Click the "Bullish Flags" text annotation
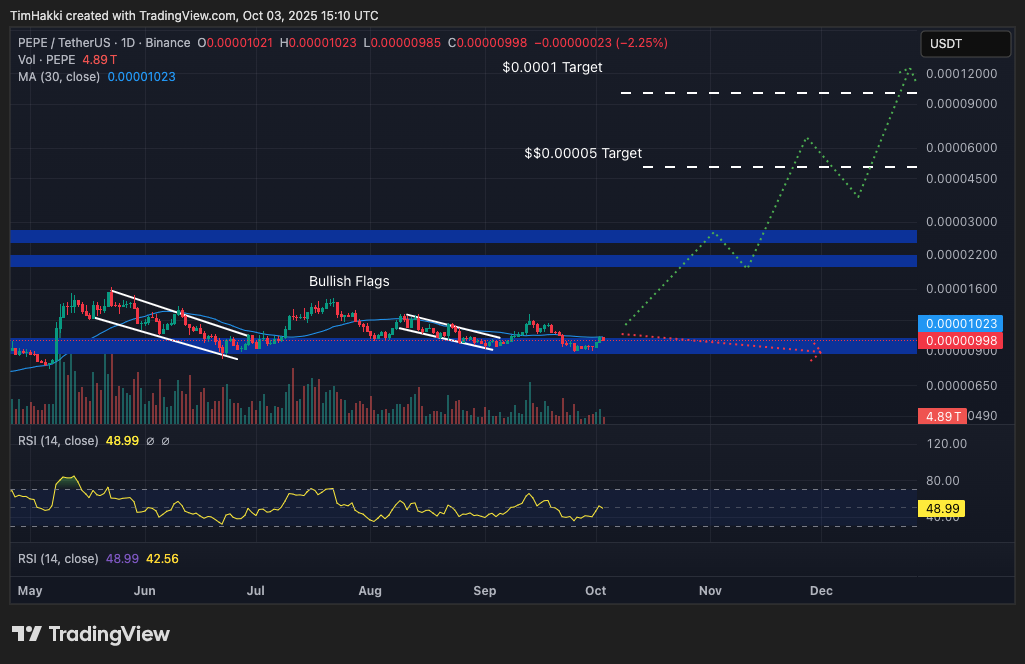 (349, 281)
